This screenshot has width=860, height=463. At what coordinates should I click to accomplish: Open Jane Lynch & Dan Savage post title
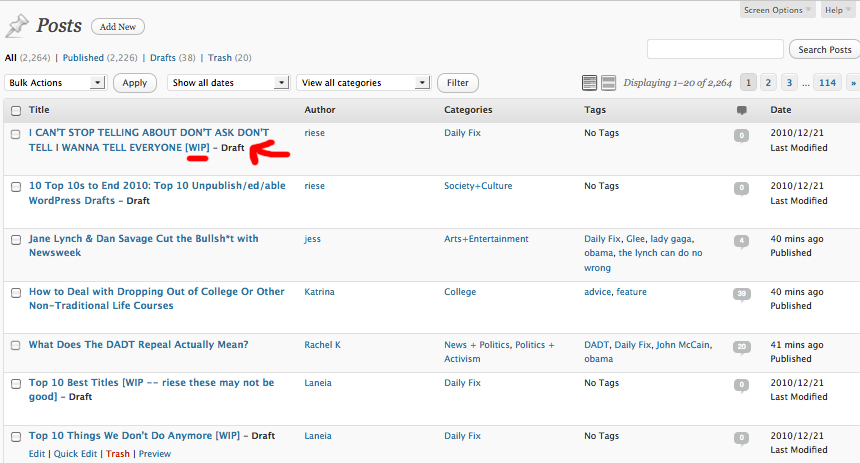143,245
